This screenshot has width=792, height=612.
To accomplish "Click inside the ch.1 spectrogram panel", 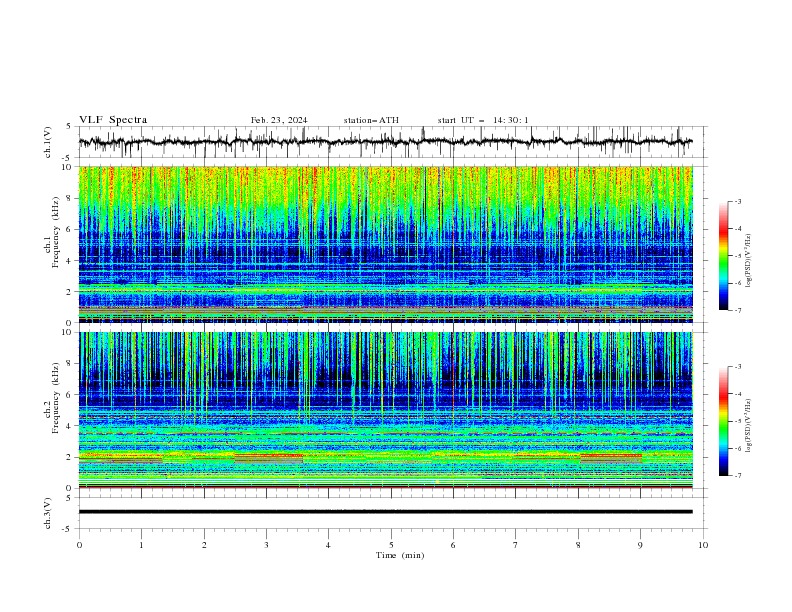I will (x=385, y=244).
